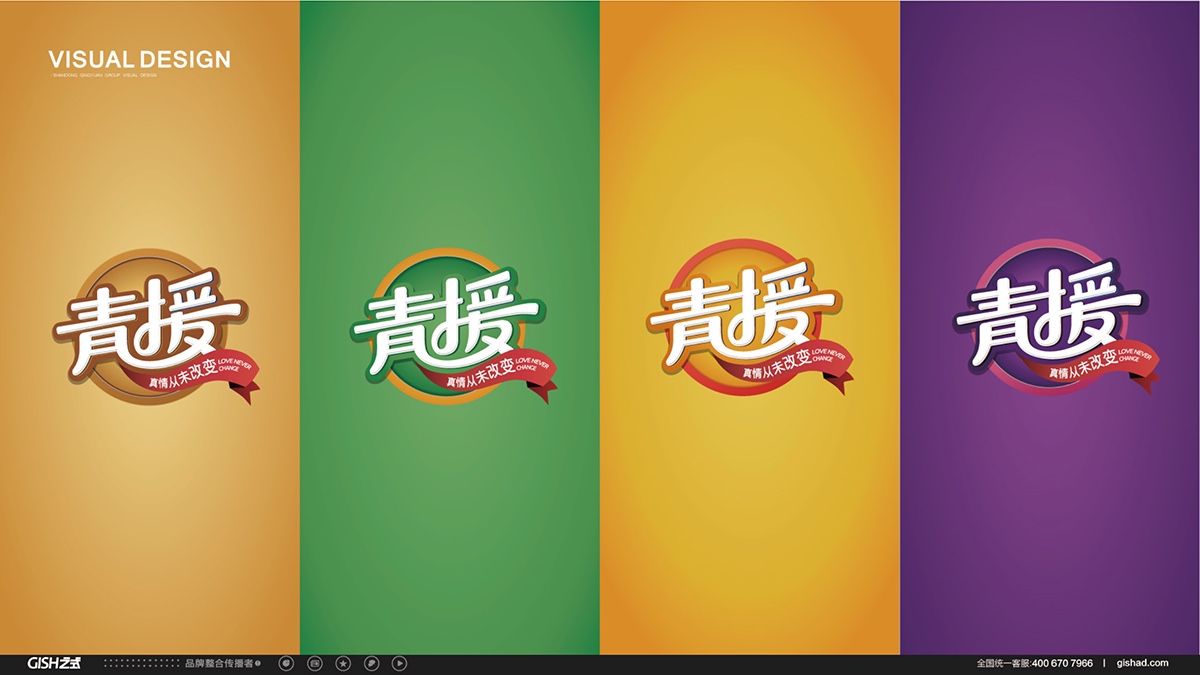The width and height of the screenshot is (1200, 675).
Task: Click the speech bubble circular icon in footer
Action: tap(371, 663)
